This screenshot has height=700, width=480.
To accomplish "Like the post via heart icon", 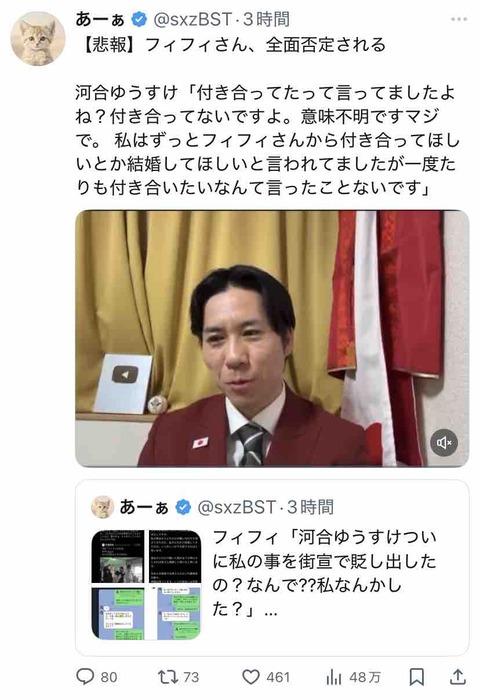I will tap(251, 677).
